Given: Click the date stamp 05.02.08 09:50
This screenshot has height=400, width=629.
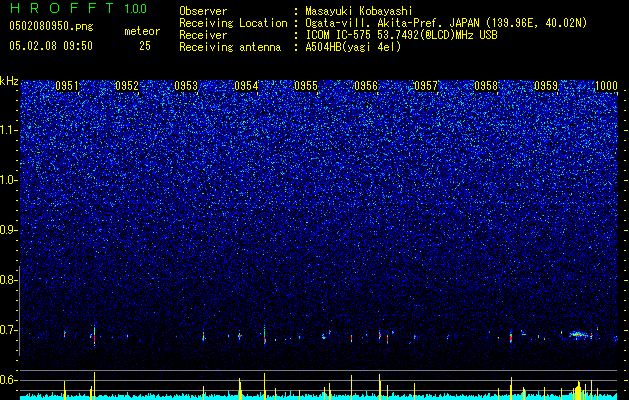Looking at the screenshot, I should click(51, 46).
